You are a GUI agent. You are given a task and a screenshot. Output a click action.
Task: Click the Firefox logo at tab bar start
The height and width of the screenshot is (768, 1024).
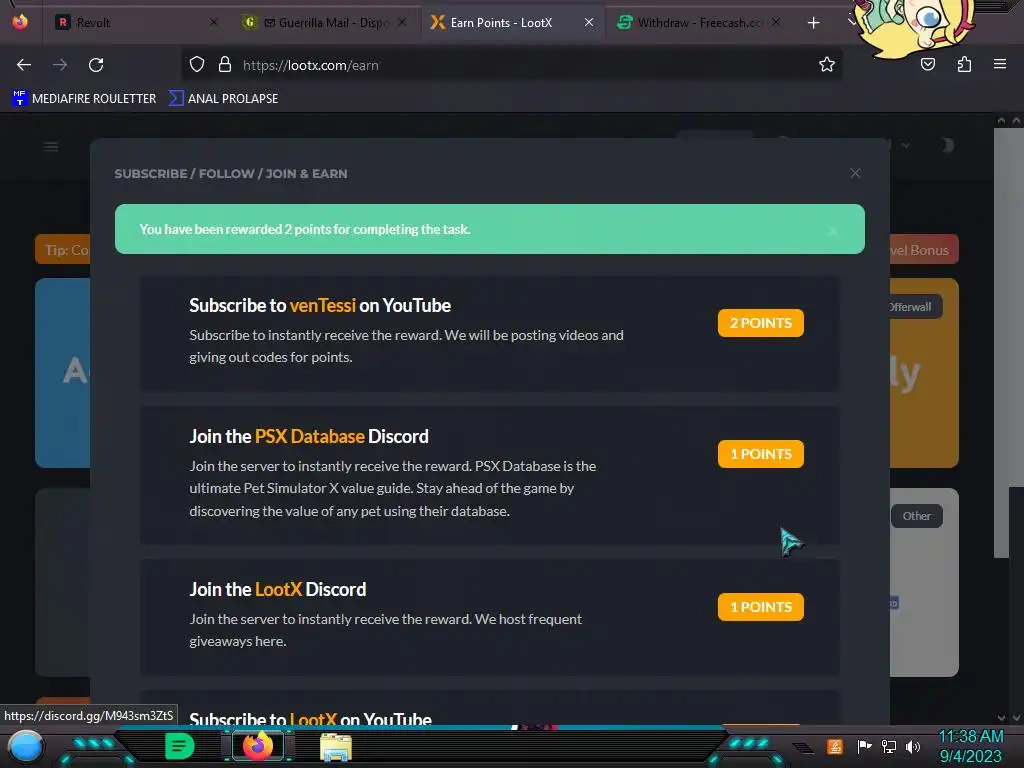coord(20,22)
